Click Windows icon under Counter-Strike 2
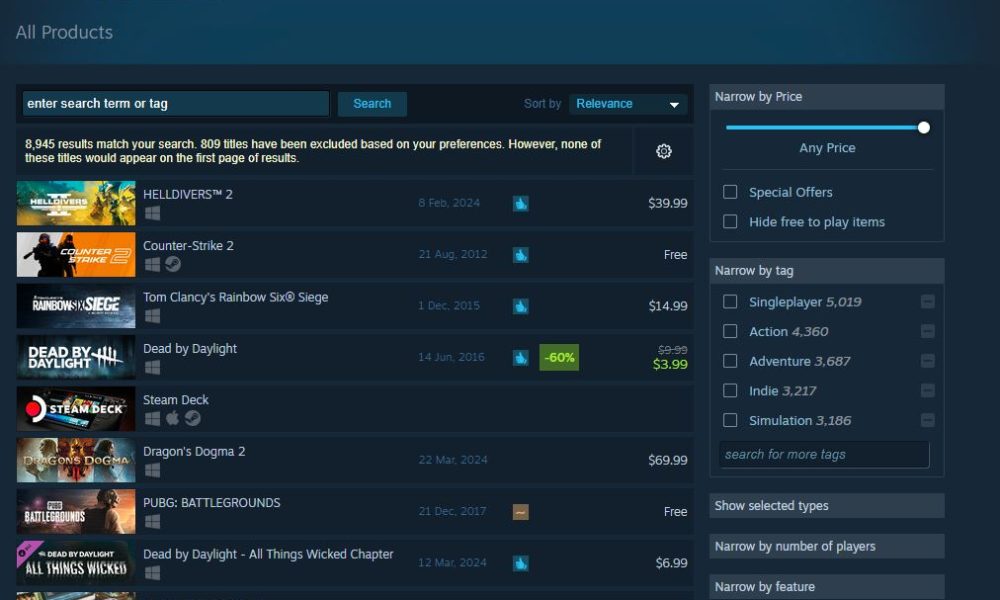 coord(152,264)
